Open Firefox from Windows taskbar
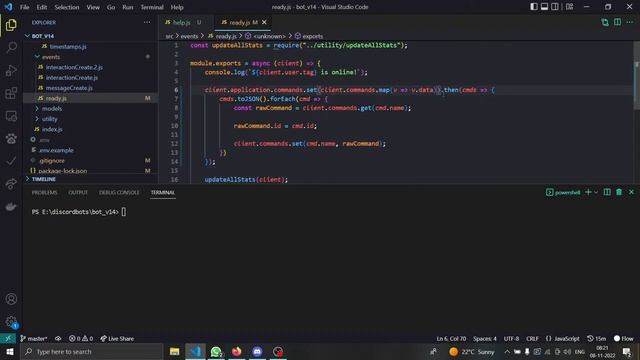 point(236,351)
